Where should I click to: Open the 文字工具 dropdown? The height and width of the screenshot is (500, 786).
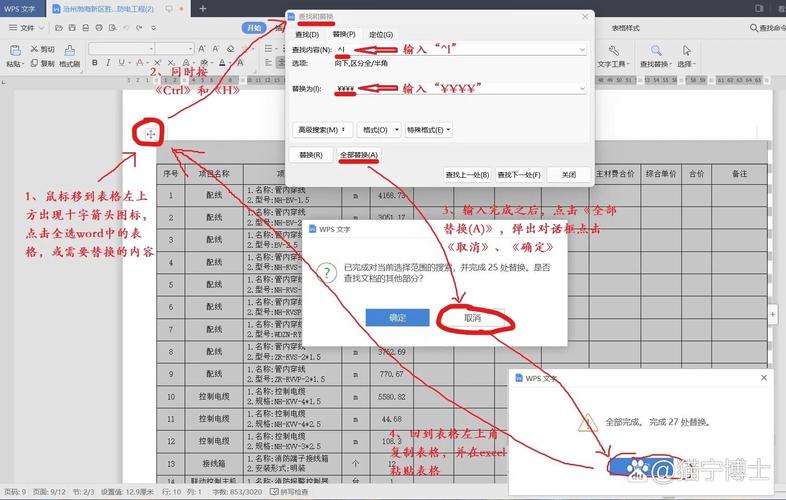[613, 64]
